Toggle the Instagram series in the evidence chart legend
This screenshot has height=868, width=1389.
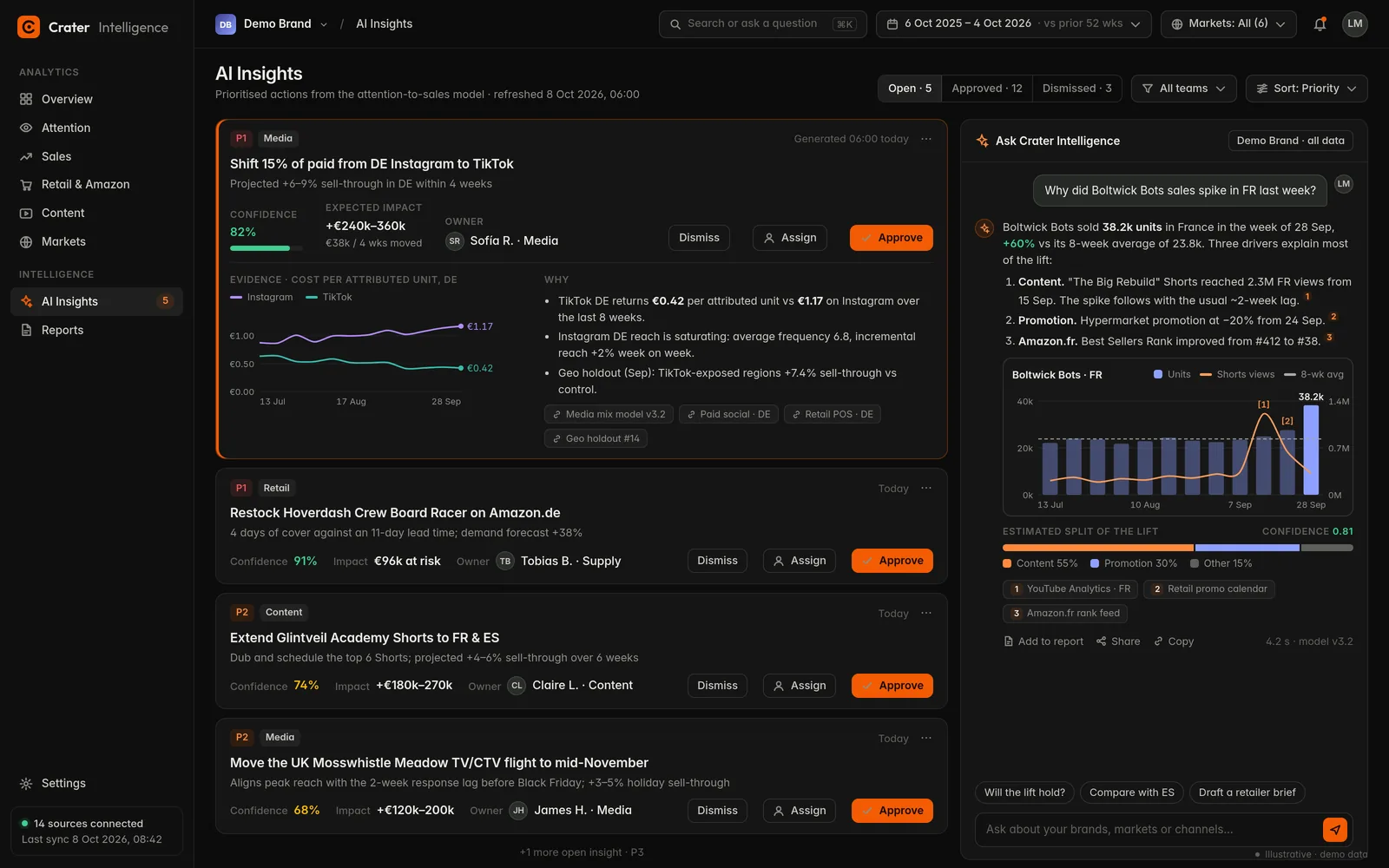[261, 297]
